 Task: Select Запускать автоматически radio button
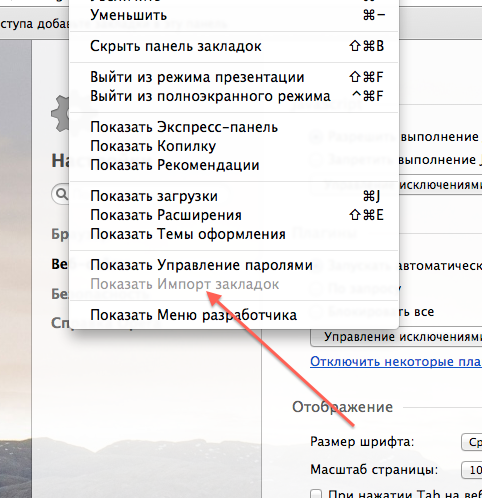click(317, 265)
